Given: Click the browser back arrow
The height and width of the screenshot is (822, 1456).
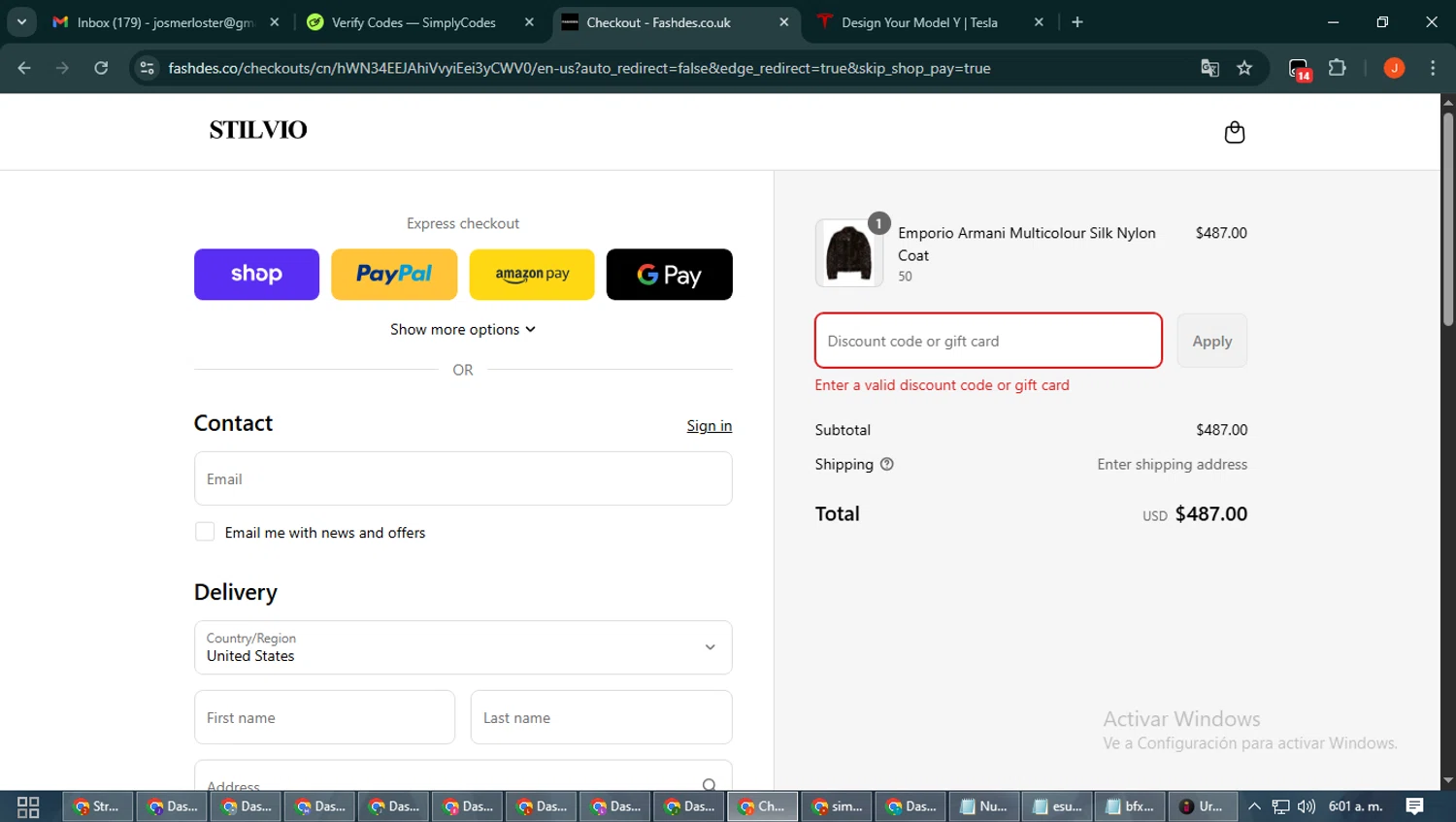Looking at the screenshot, I should [24, 68].
